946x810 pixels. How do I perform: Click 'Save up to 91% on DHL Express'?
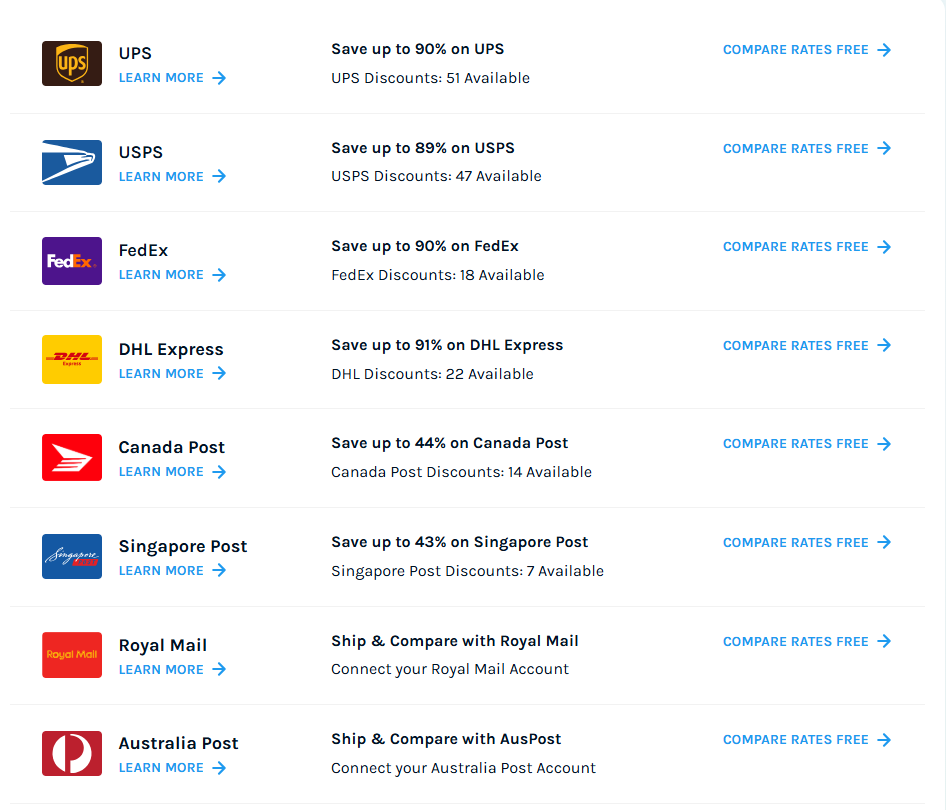point(447,346)
